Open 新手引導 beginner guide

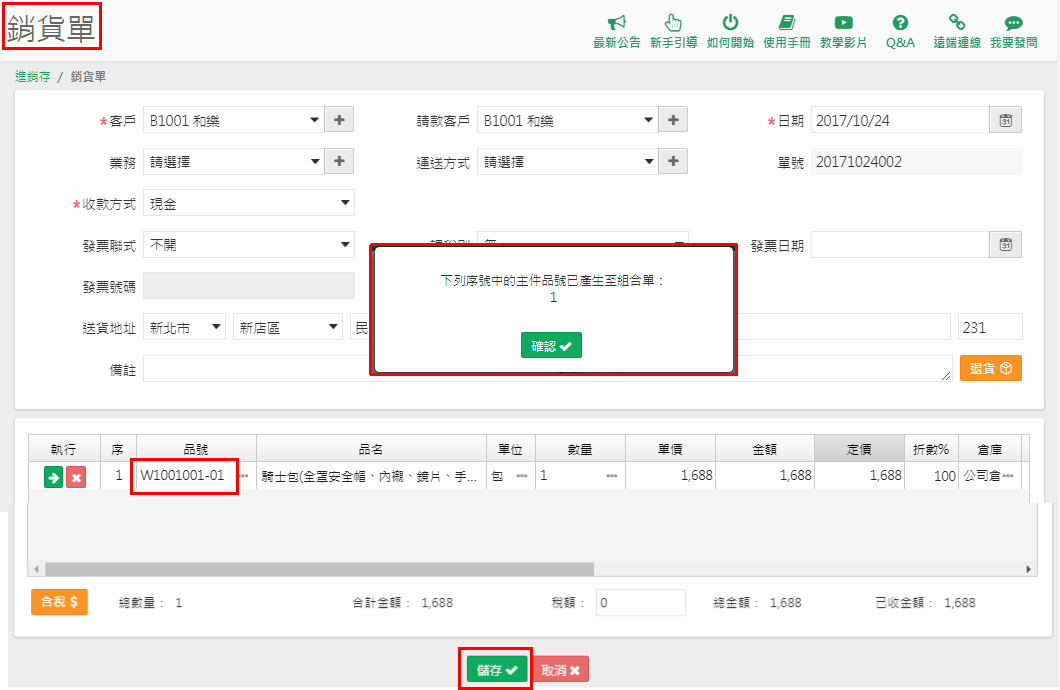[x=673, y=32]
